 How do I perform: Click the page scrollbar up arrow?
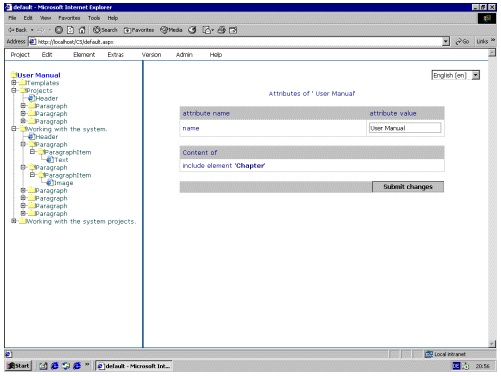point(492,53)
